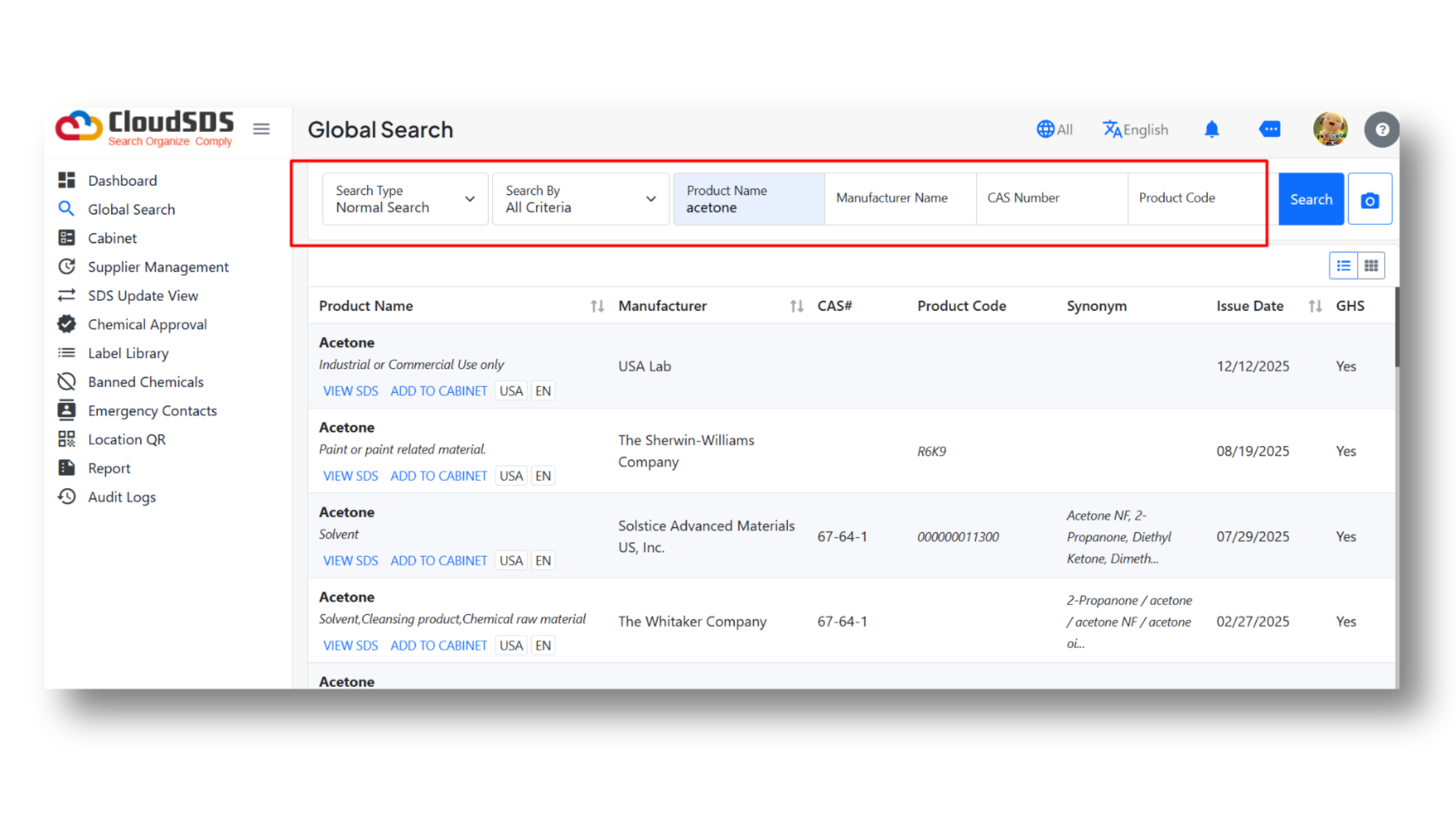Click issue date 12/12/2025
Viewport: 1456px width, 819px height.
[x=1253, y=366]
